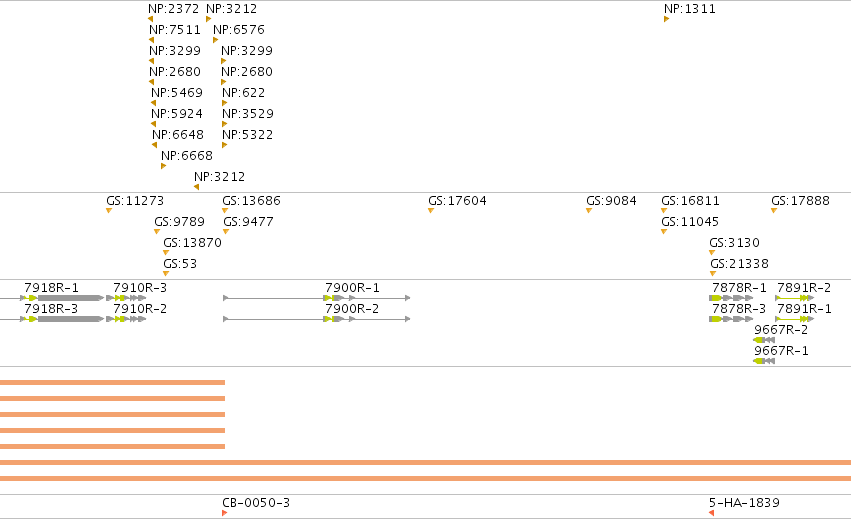This screenshot has height=519, width=851.
Task: Select the marker under GS:17604
Action: [431, 211]
